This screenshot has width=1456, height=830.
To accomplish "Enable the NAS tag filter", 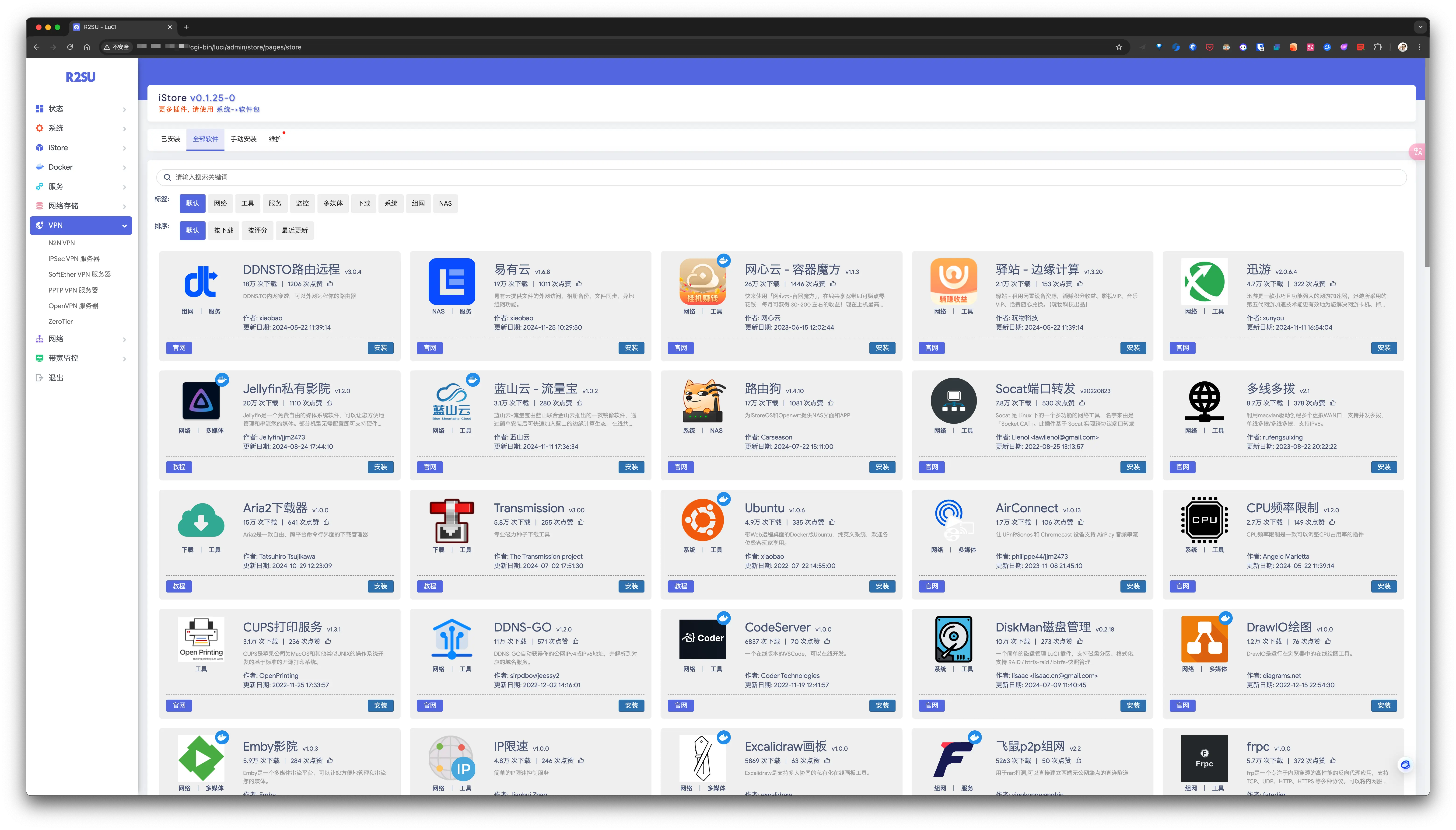I will [445, 203].
